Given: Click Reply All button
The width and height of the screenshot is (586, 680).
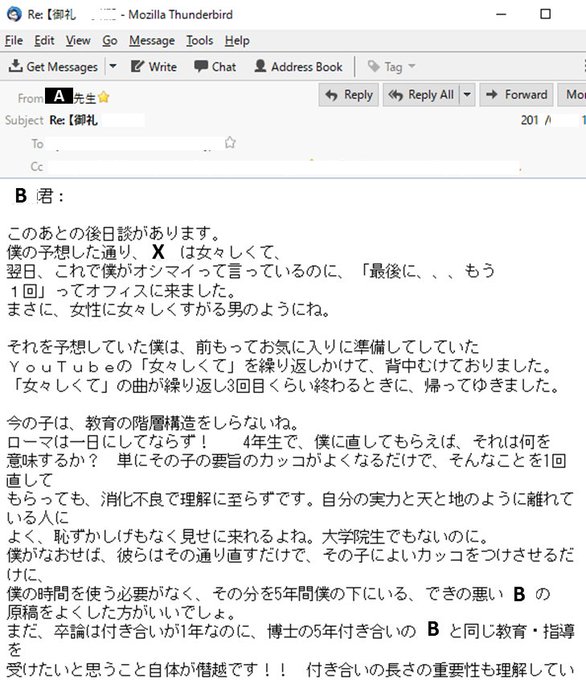Looking at the screenshot, I should [421, 95].
